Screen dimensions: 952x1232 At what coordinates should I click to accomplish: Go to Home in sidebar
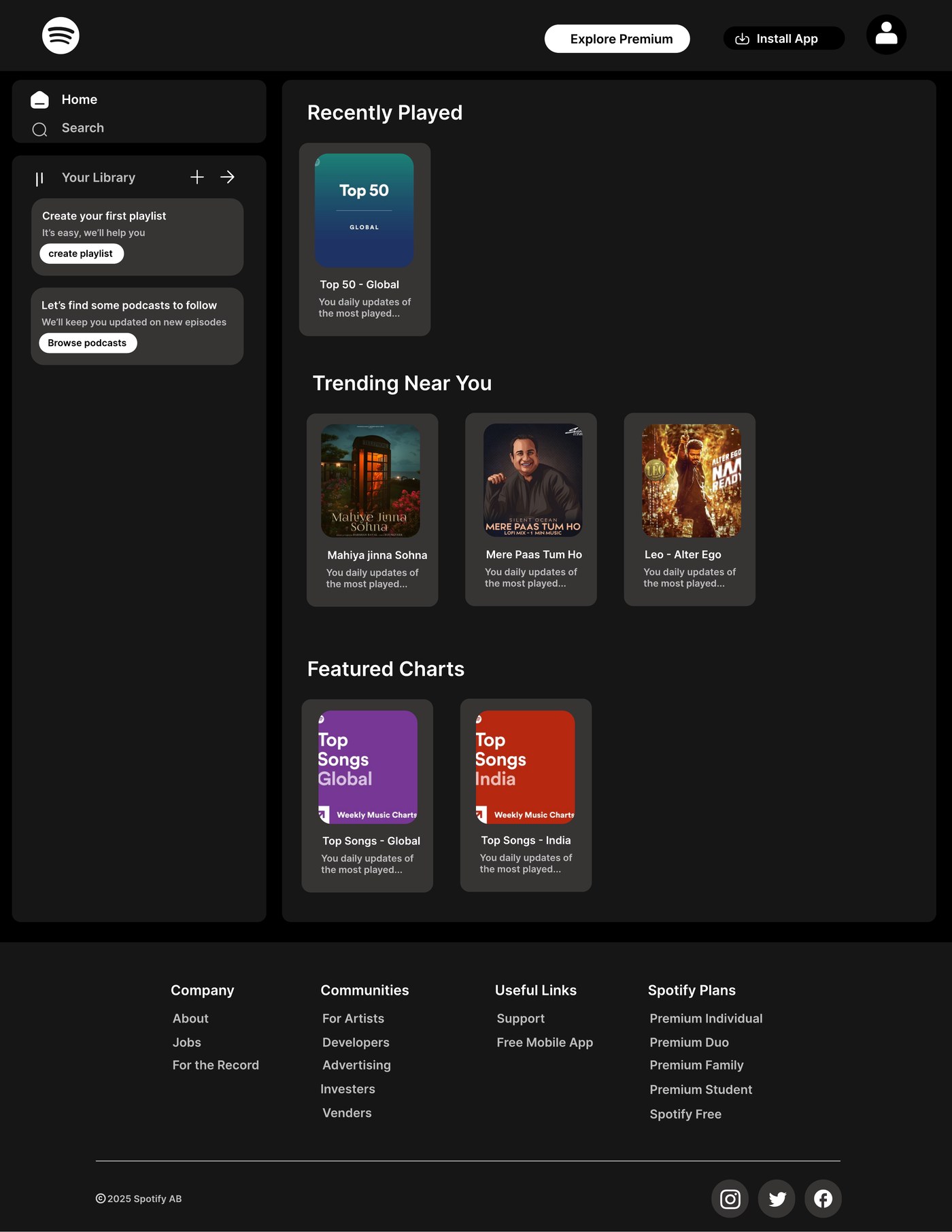[80, 99]
